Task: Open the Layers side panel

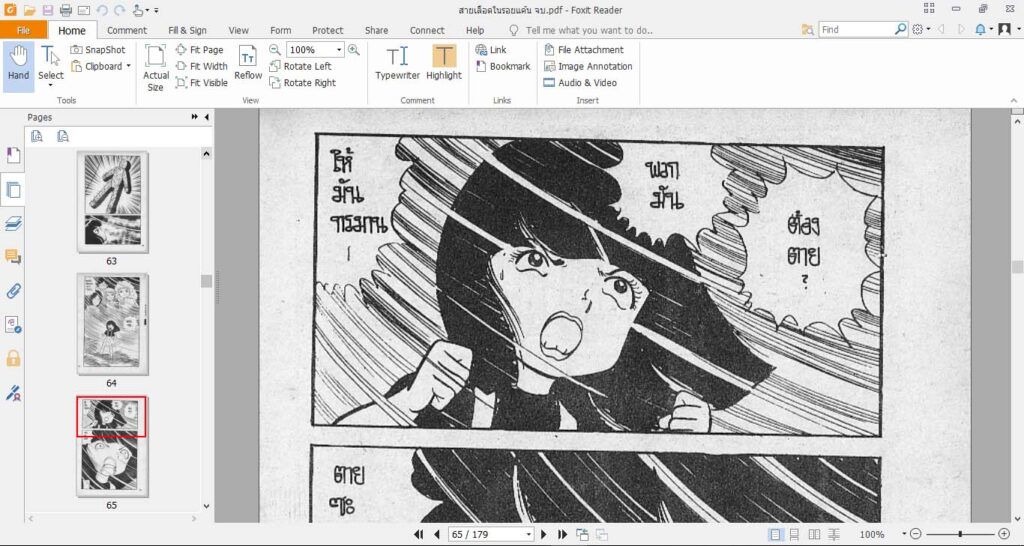Action: pos(13,224)
